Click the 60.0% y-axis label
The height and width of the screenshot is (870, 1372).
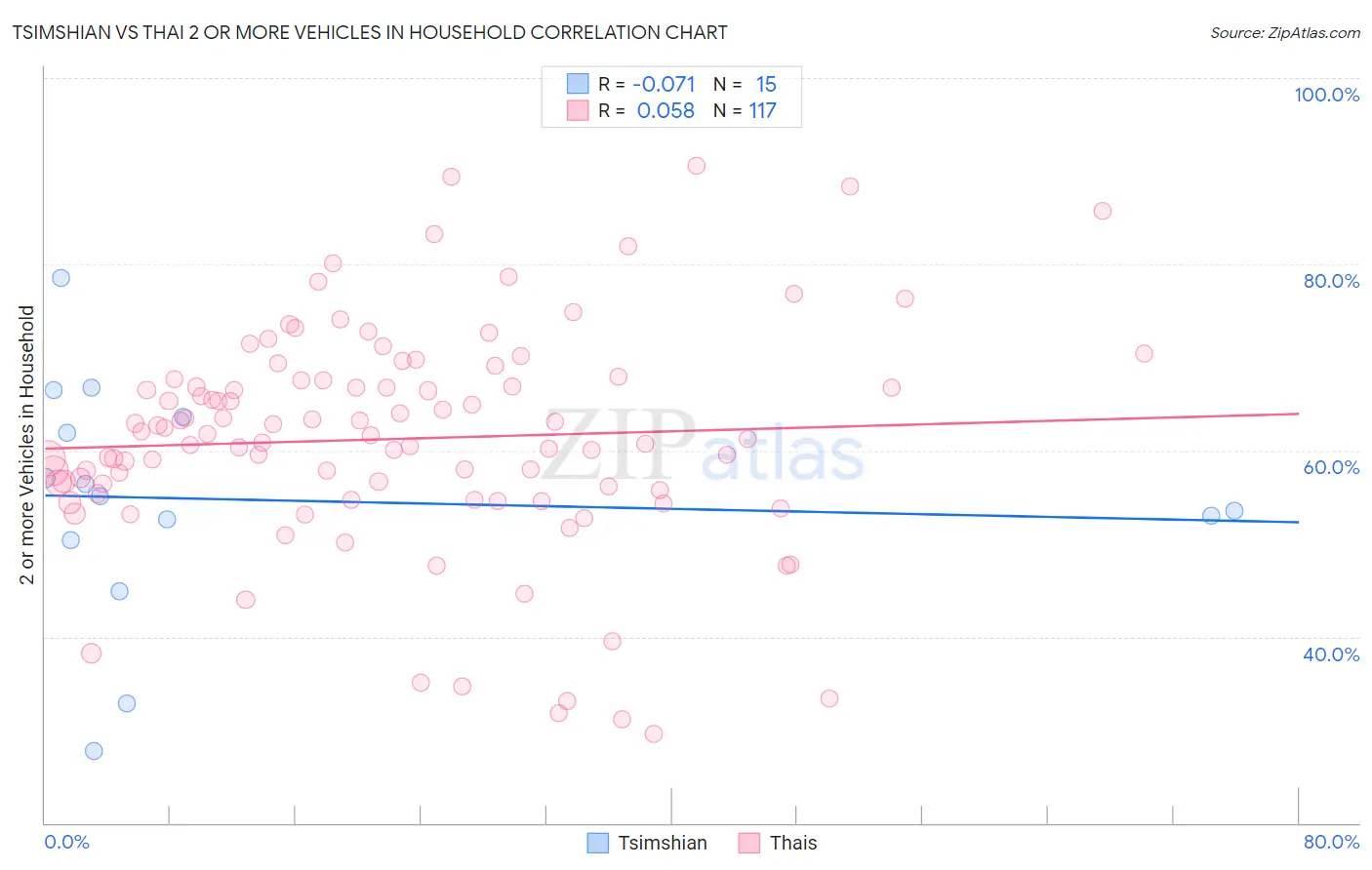point(1331,467)
